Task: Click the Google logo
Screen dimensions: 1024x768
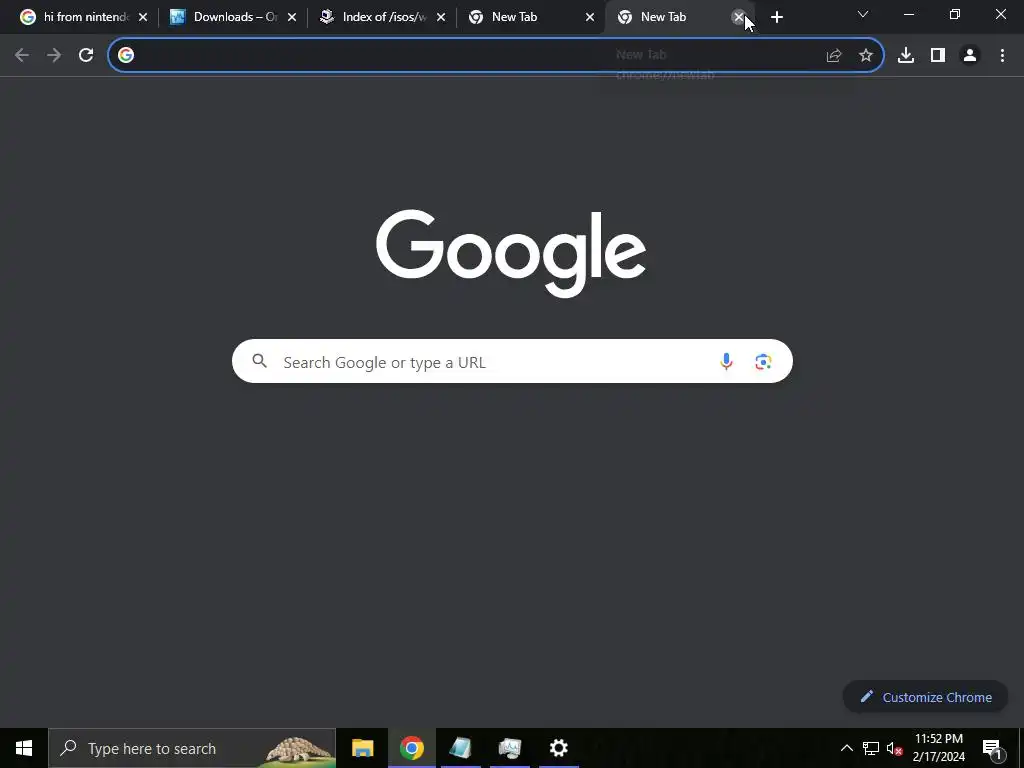Action: (x=511, y=253)
